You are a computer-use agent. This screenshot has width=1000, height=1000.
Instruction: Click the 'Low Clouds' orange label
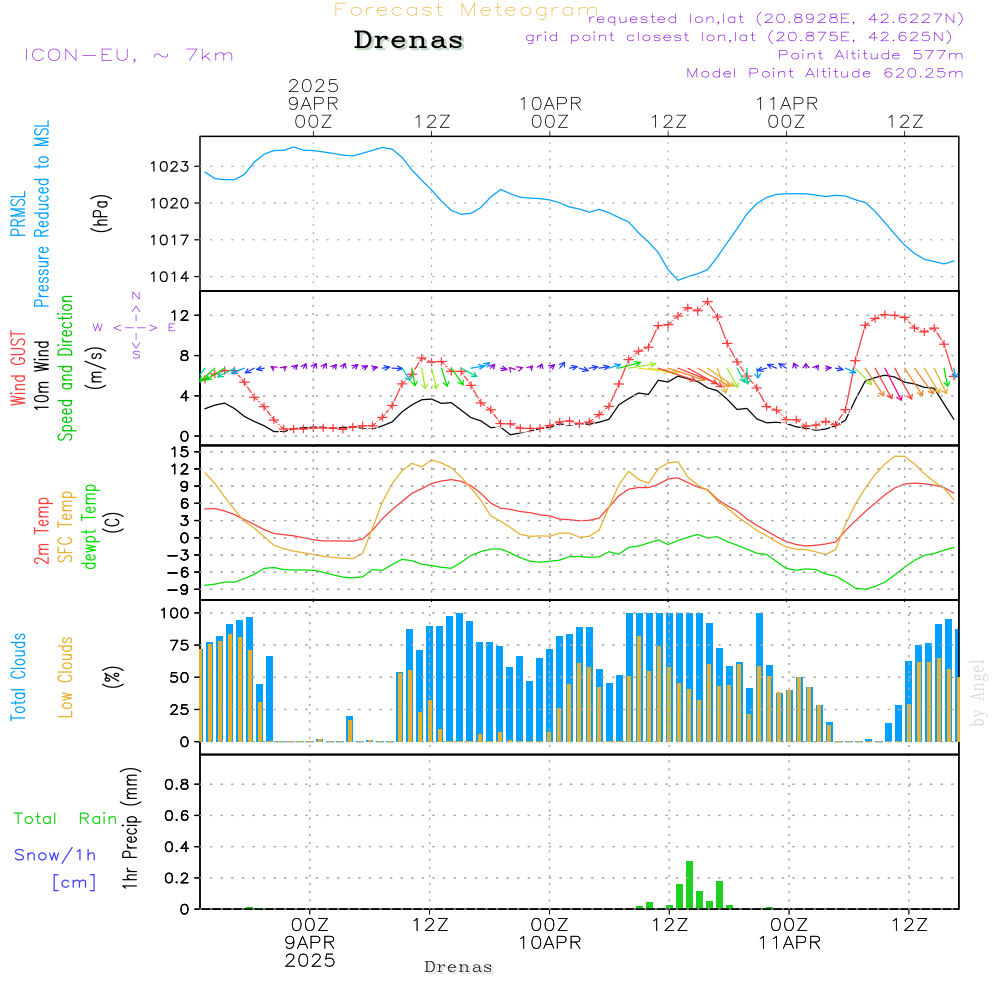tap(66, 677)
